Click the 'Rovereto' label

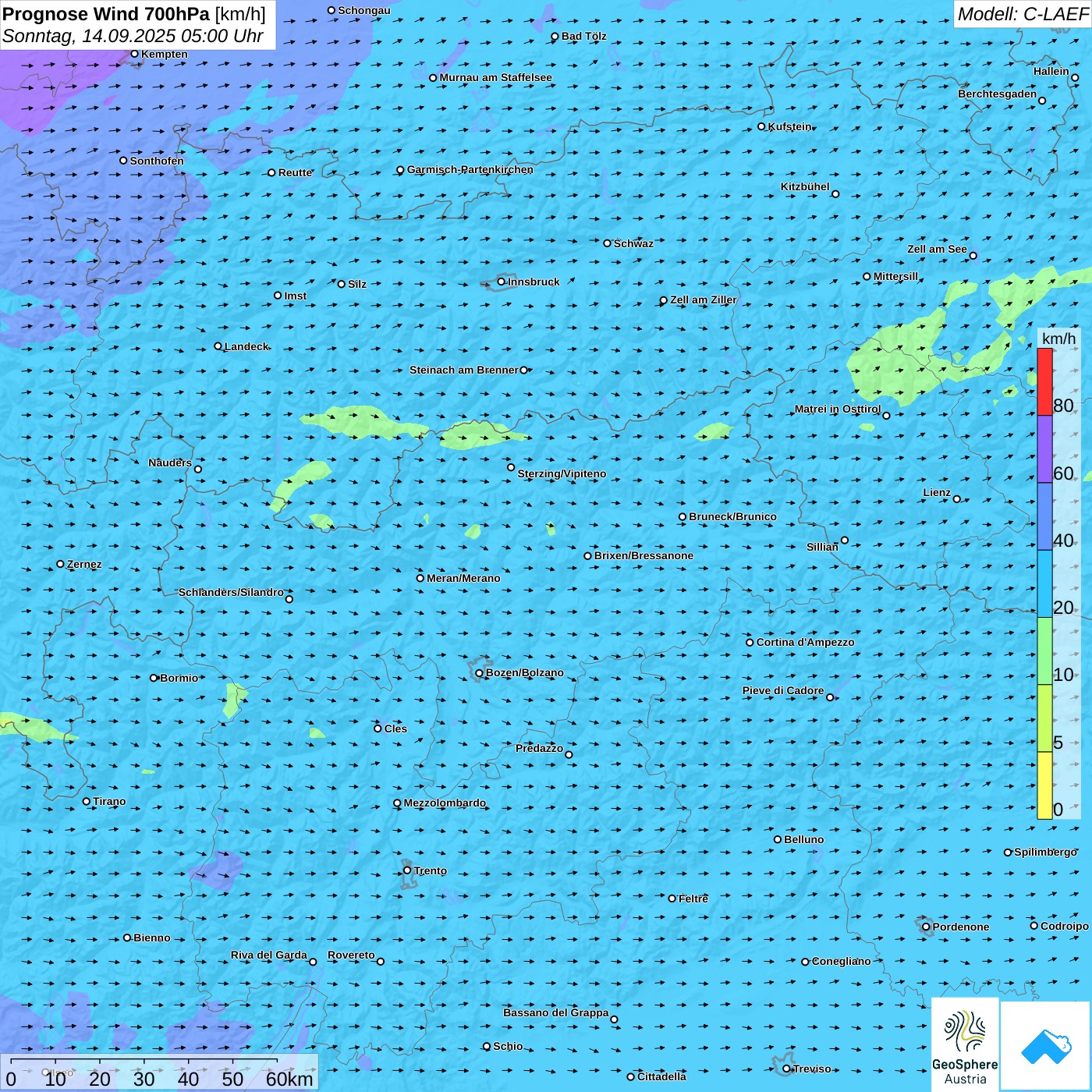click(351, 955)
